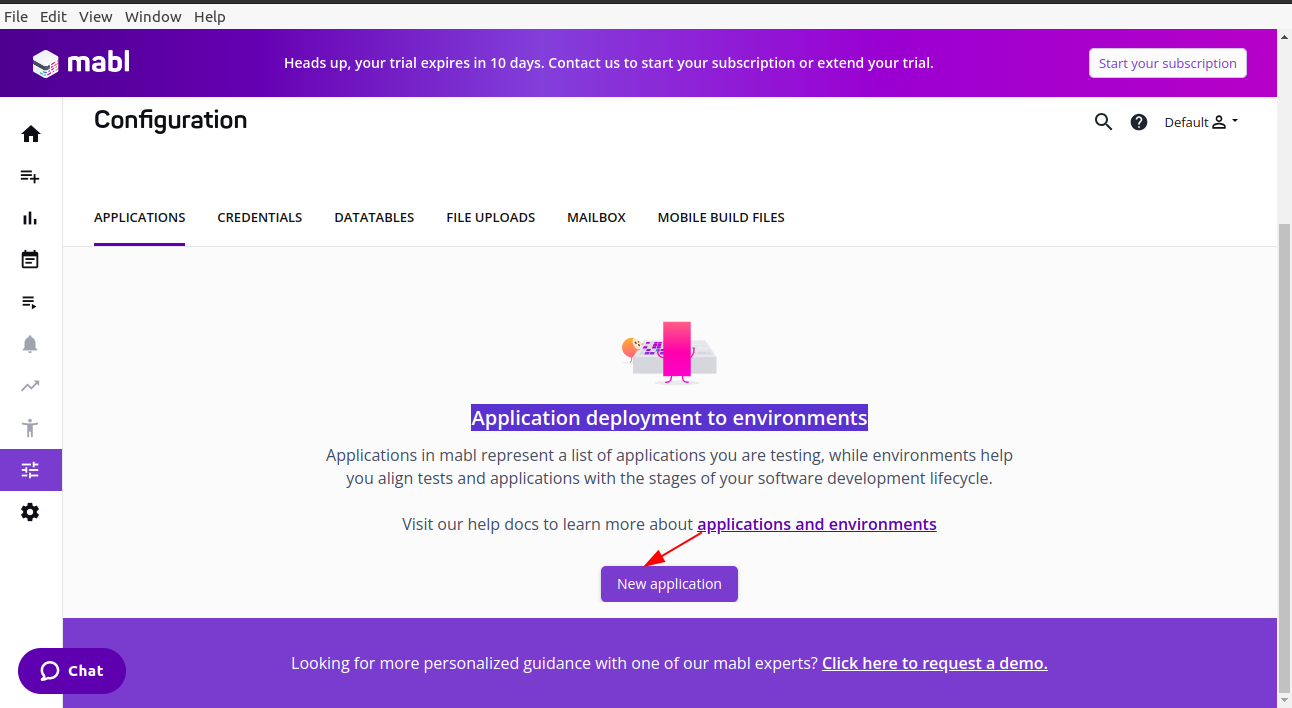This screenshot has height=708, width=1292.
Task: Follow the applications and environments link
Action: coord(817,524)
